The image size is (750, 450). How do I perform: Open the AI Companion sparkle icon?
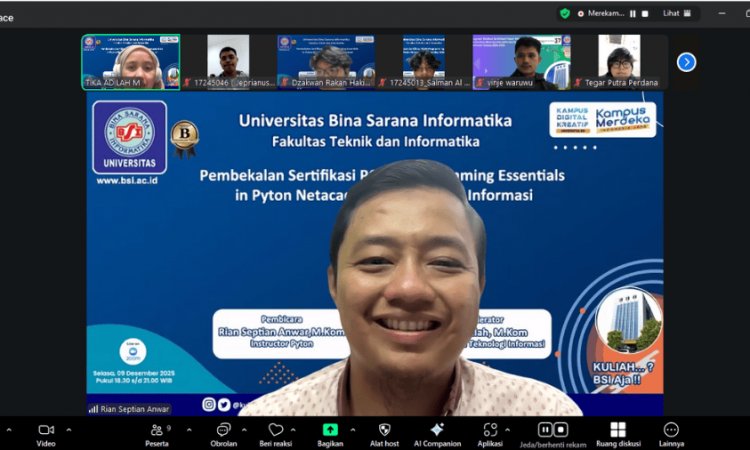tap(437, 429)
